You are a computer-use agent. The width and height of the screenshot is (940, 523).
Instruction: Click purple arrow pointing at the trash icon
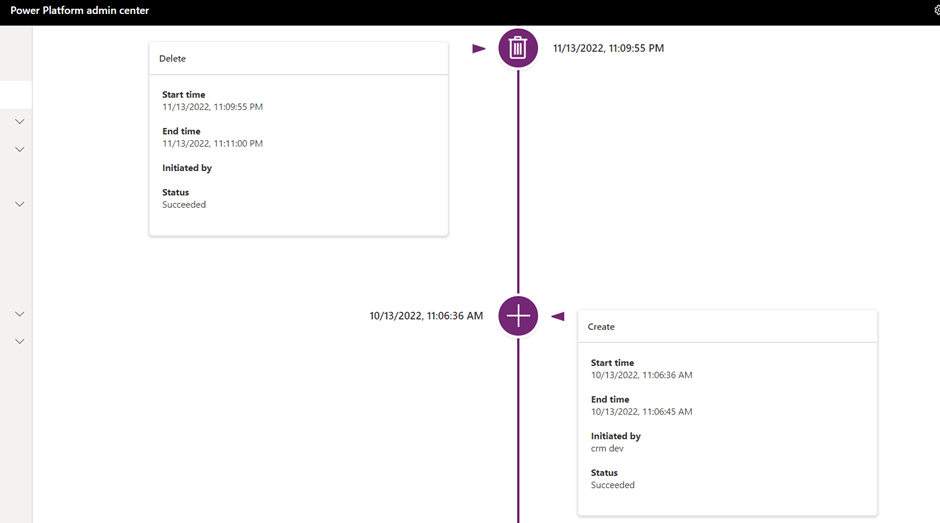coord(479,48)
